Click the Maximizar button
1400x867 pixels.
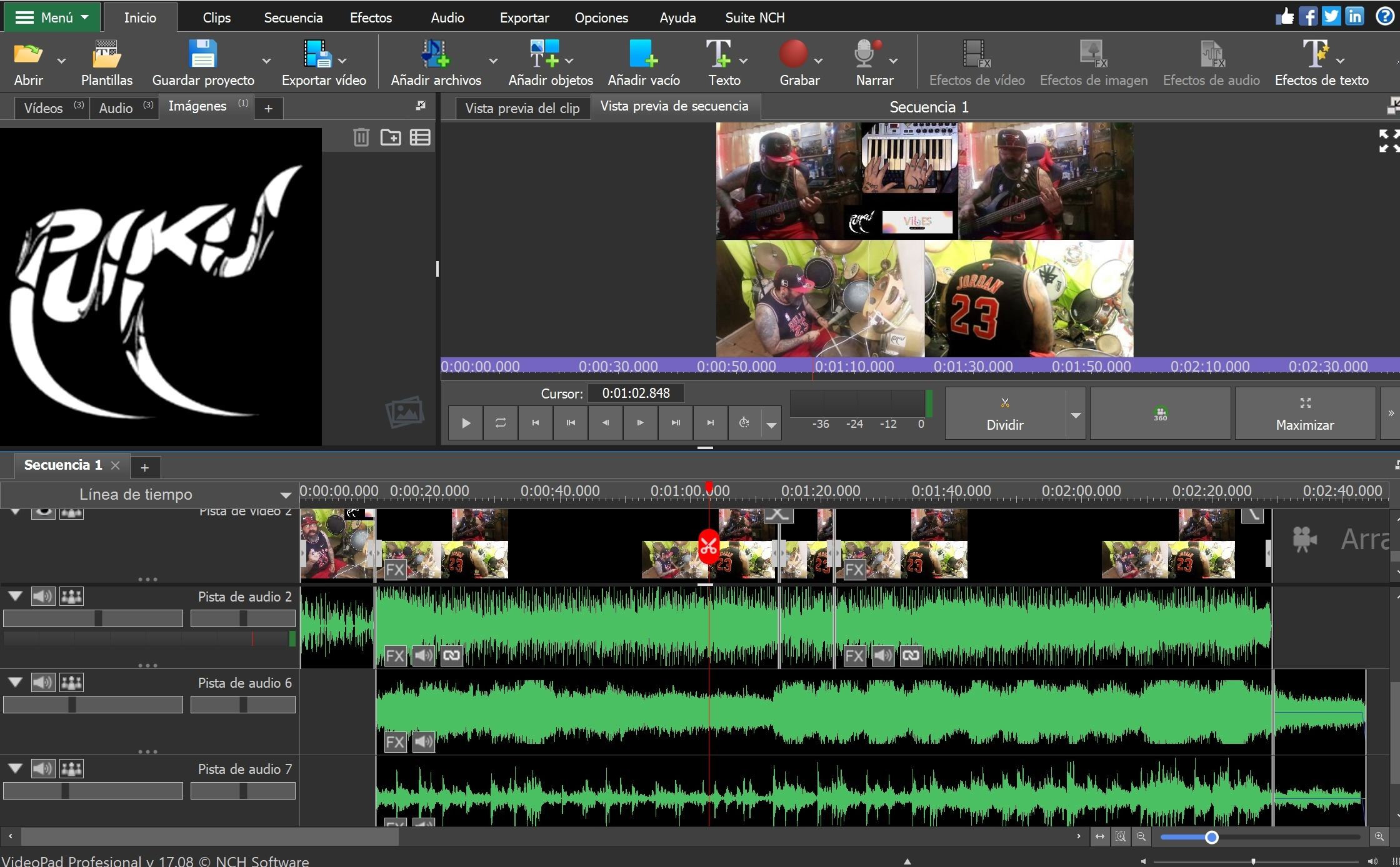pyautogui.click(x=1305, y=414)
